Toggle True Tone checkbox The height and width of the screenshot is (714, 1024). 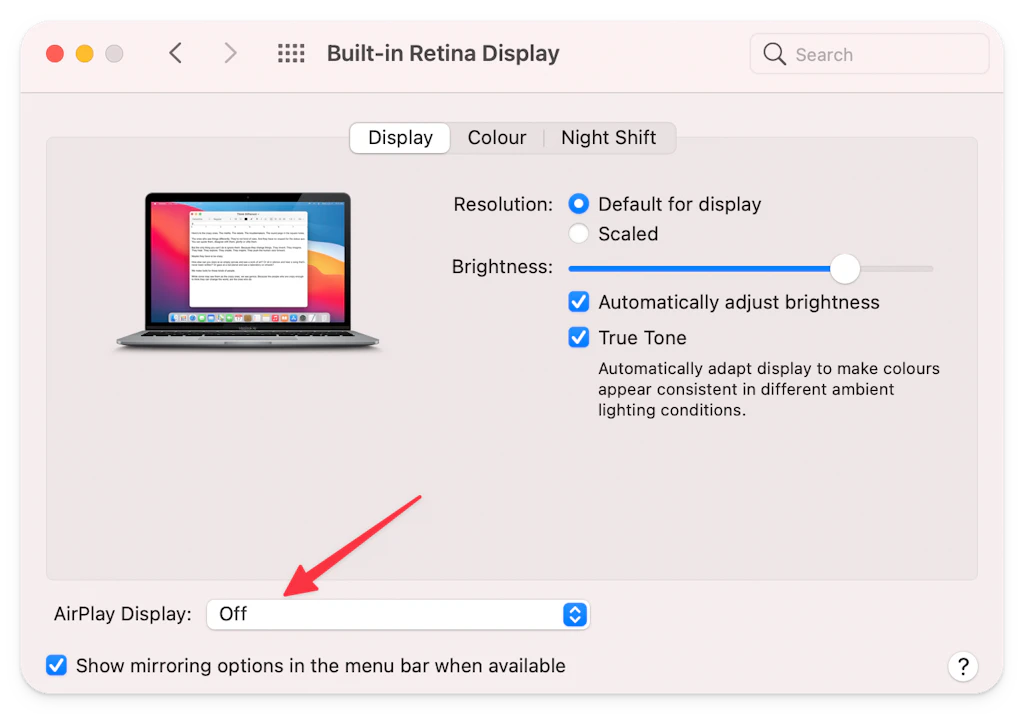[579, 337]
